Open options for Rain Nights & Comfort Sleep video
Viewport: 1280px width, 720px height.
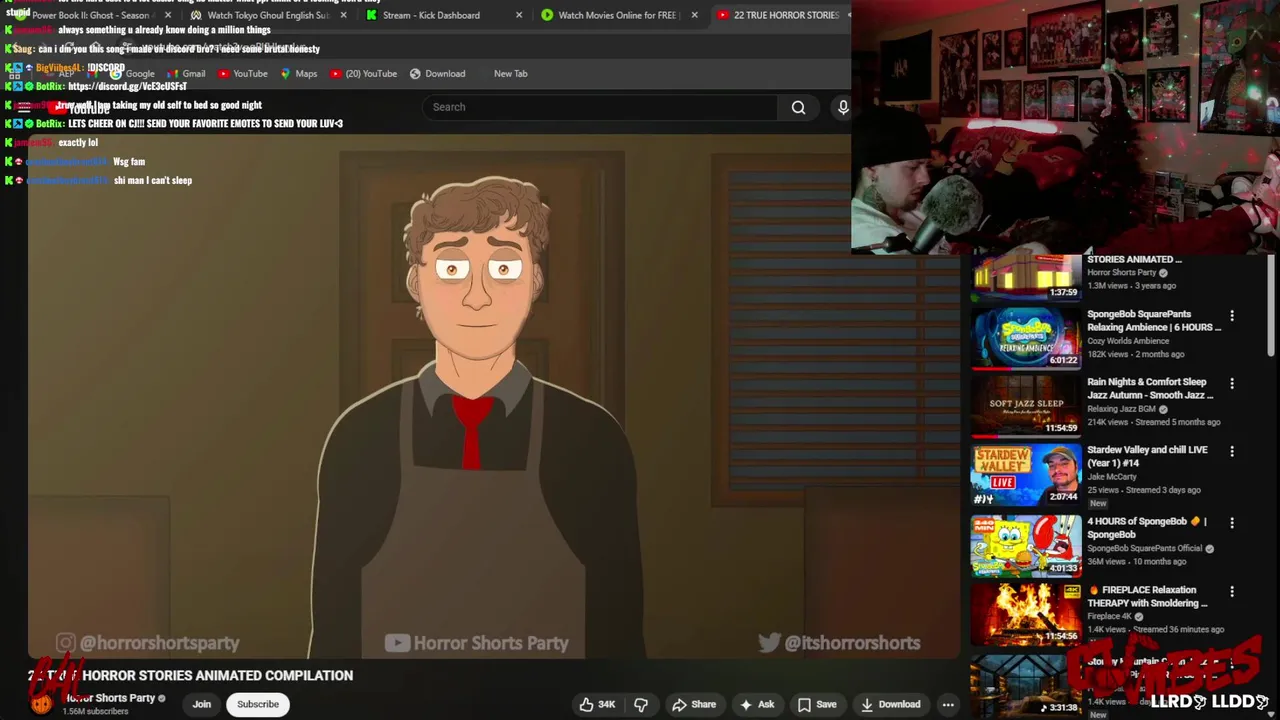coord(1232,384)
